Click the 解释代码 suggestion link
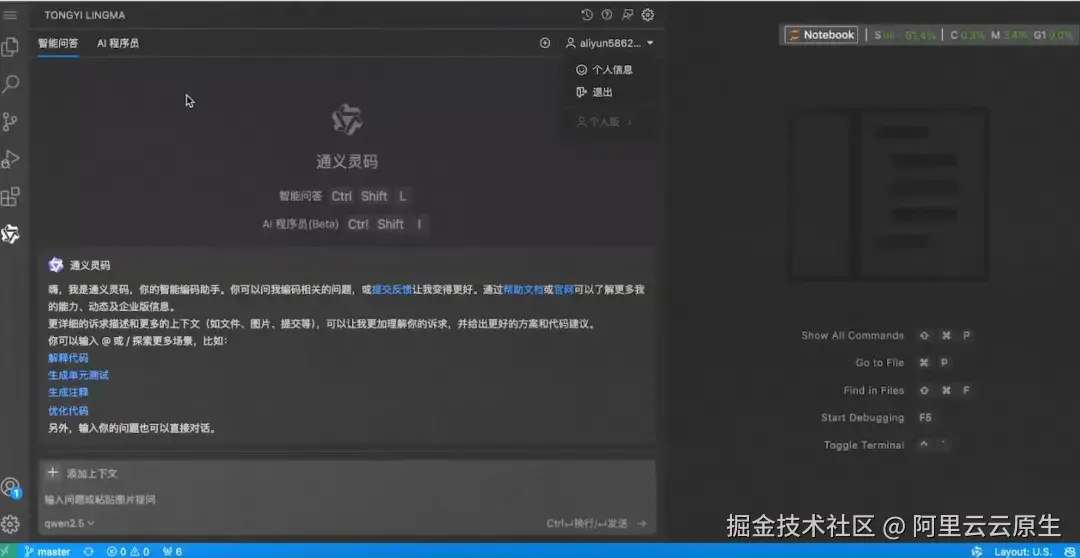The image size is (1080, 558). pyautogui.click(x=68, y=358)
